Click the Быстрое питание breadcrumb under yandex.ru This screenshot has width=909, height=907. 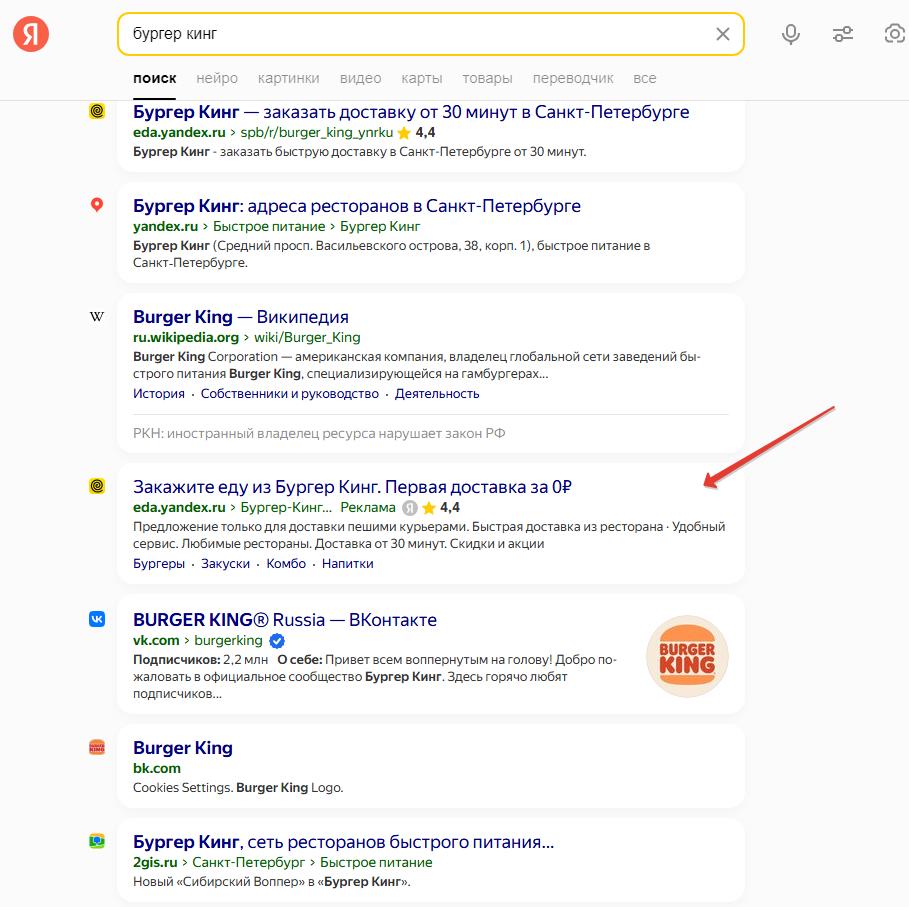tap(269, 227)
